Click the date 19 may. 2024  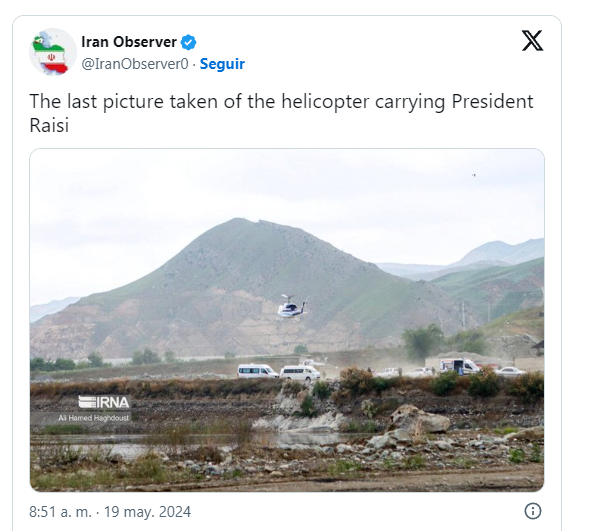point(147,512)
